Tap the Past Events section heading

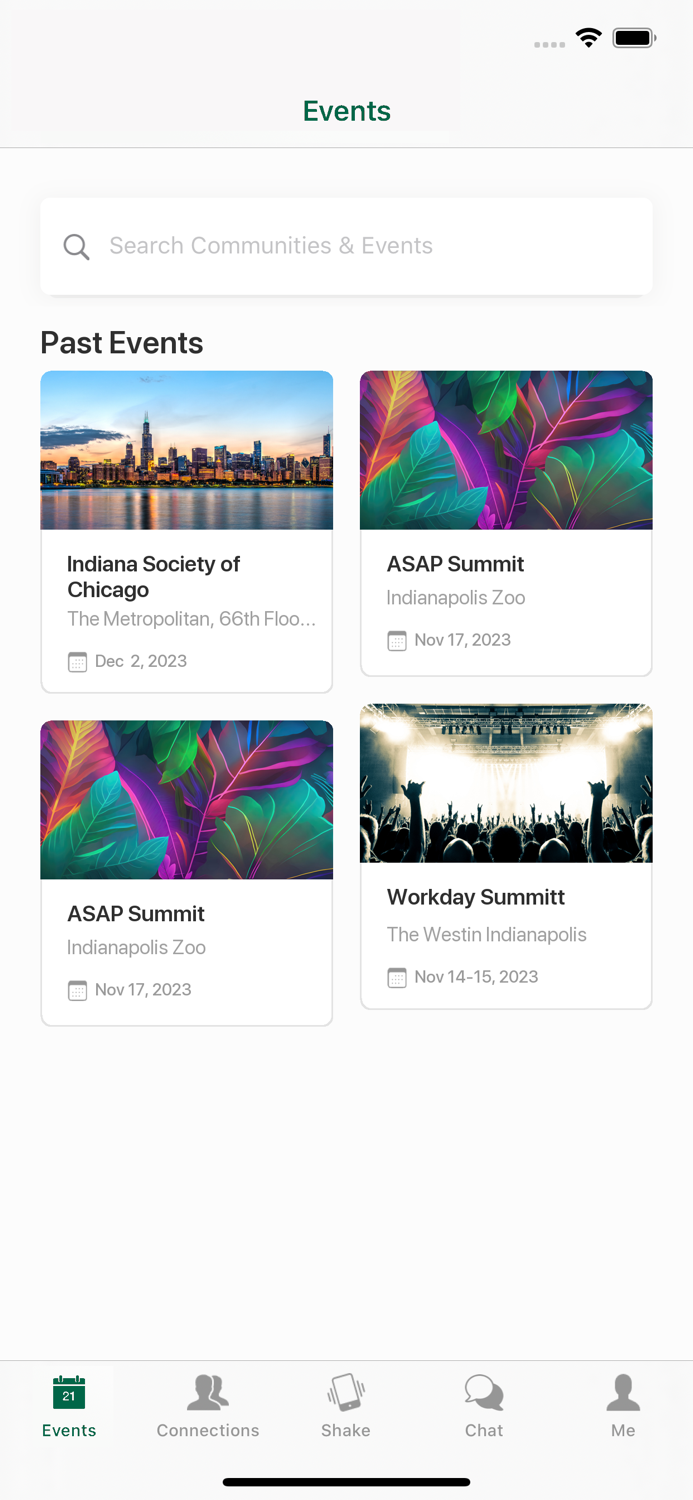pos(122,343)
